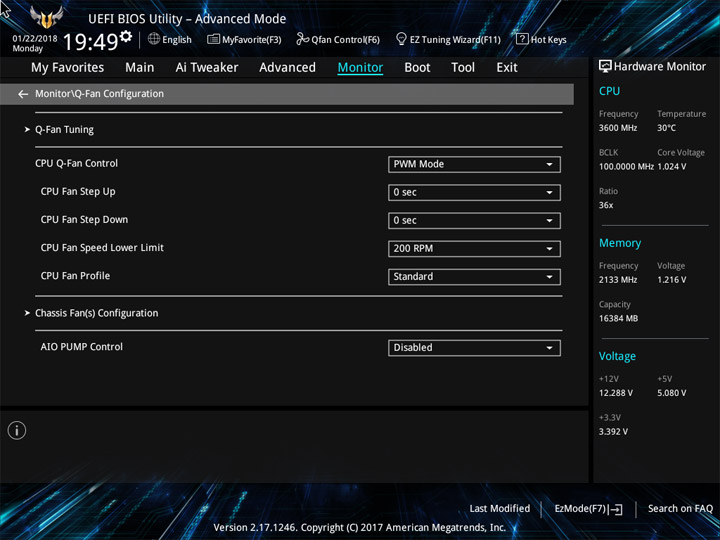This screenshot has height=540, width=720.
Task: Click the 36x ratio value
Action: tap(606, 205)
